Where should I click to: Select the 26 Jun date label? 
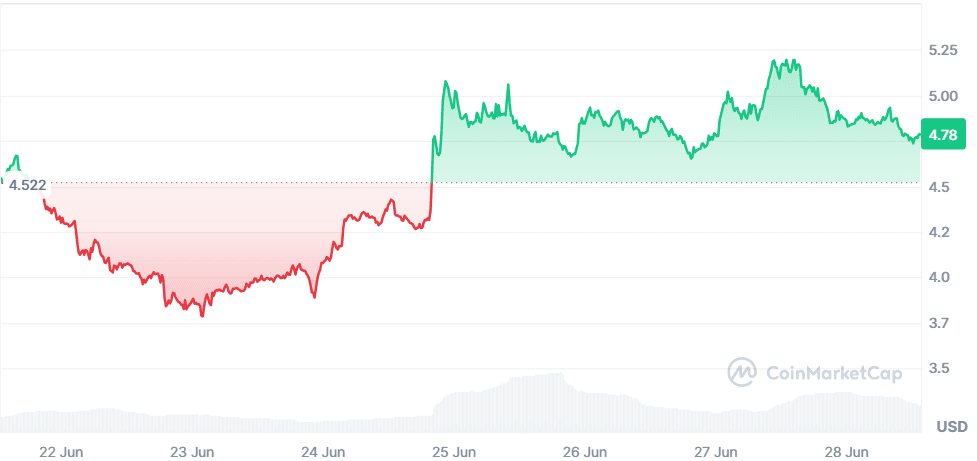click(x=584, y=450)
